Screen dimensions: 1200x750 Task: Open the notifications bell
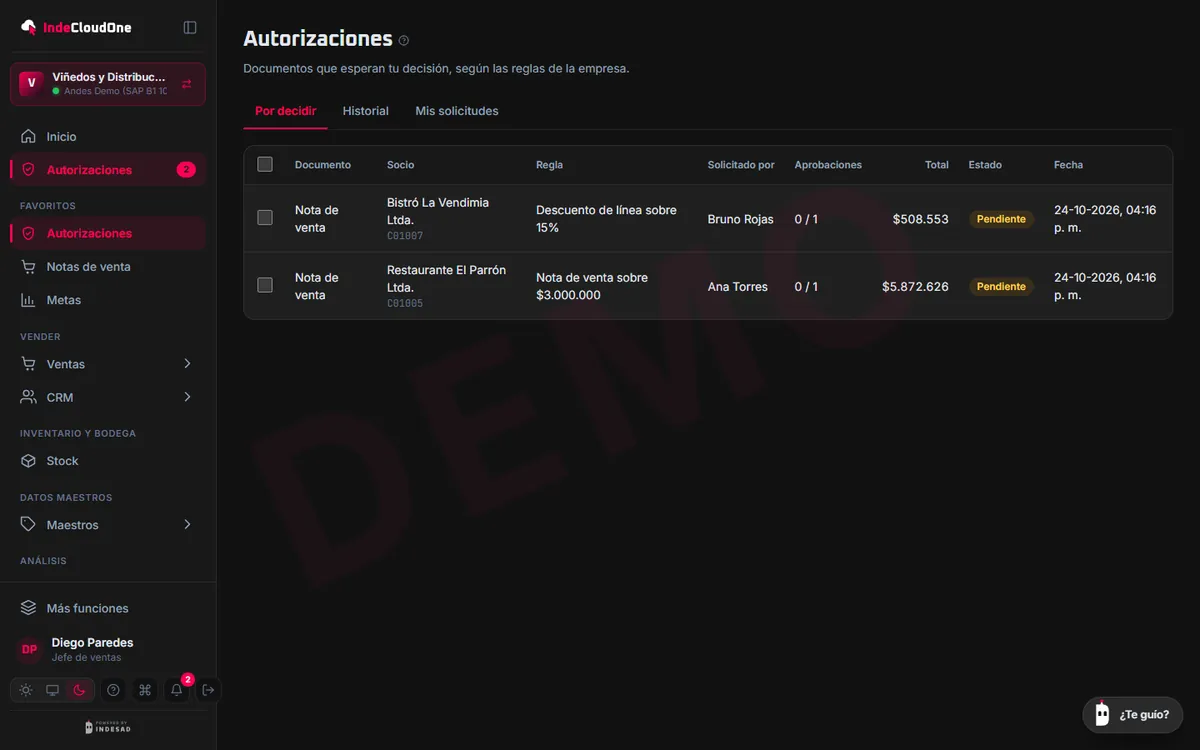[x=177, y=690]
